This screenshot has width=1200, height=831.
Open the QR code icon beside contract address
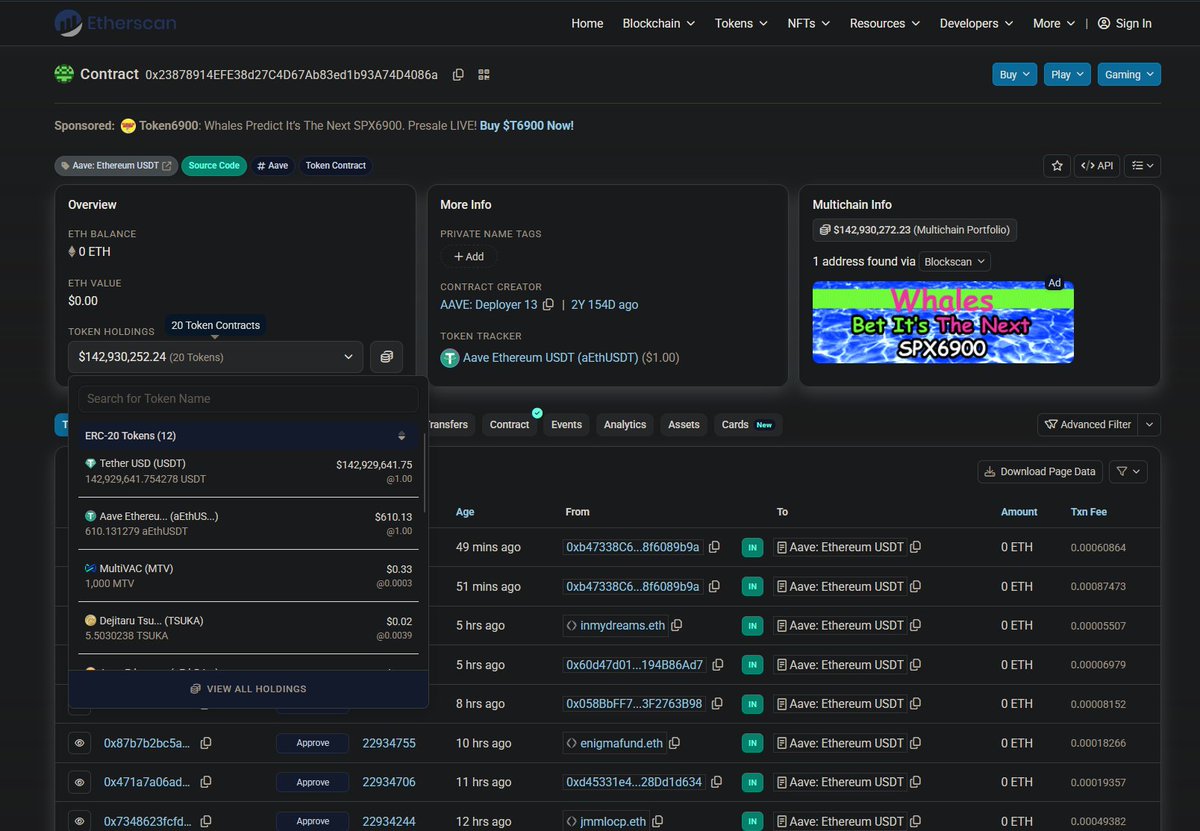point(484,75)
